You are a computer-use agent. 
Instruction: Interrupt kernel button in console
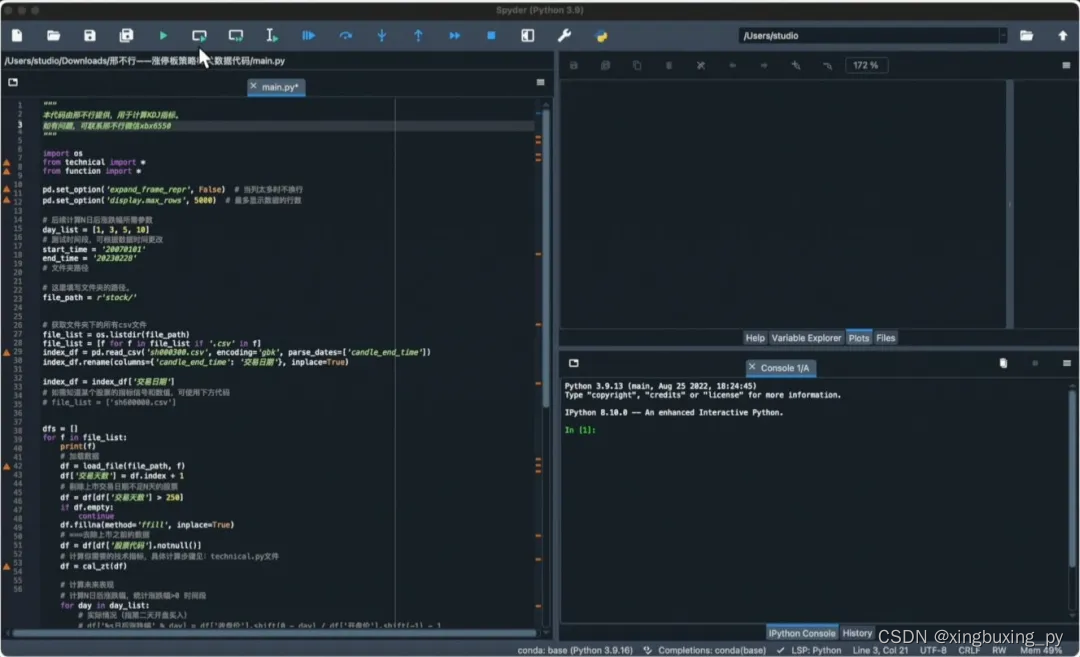[1035, 363]
